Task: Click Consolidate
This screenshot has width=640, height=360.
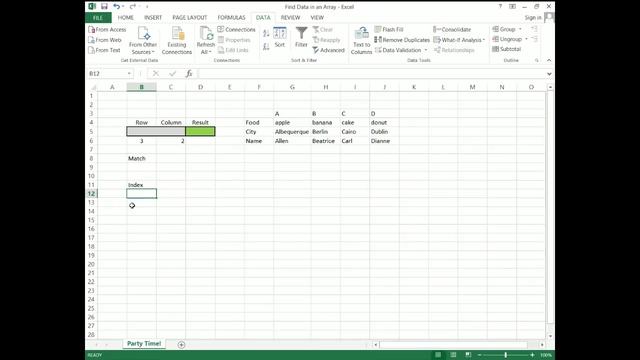Action: [x=452, y=29]
